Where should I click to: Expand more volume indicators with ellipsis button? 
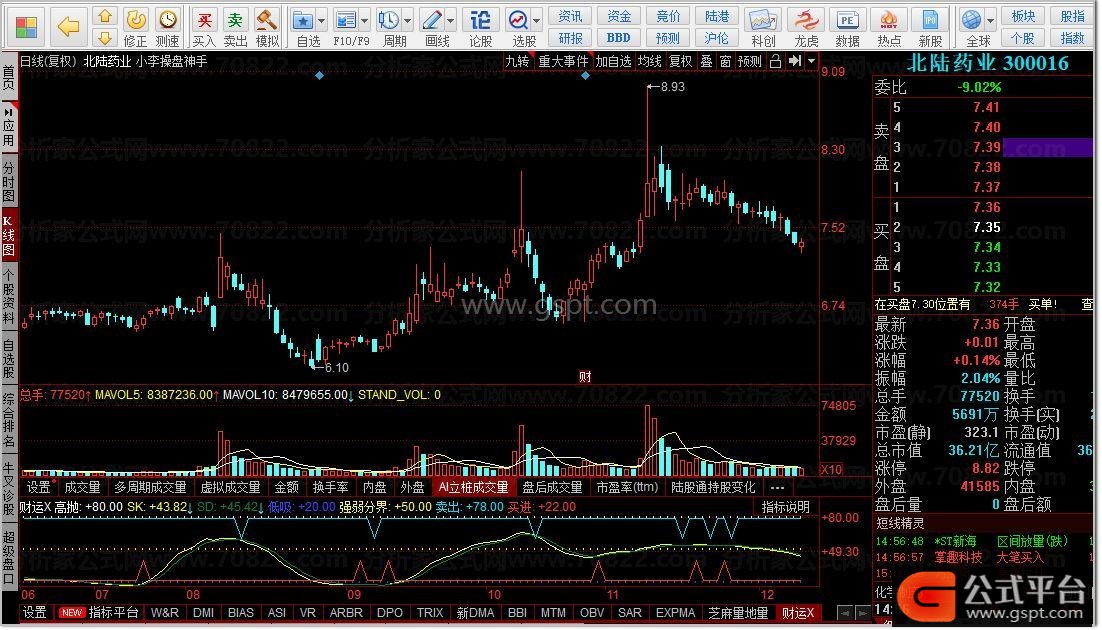(777, 487)
